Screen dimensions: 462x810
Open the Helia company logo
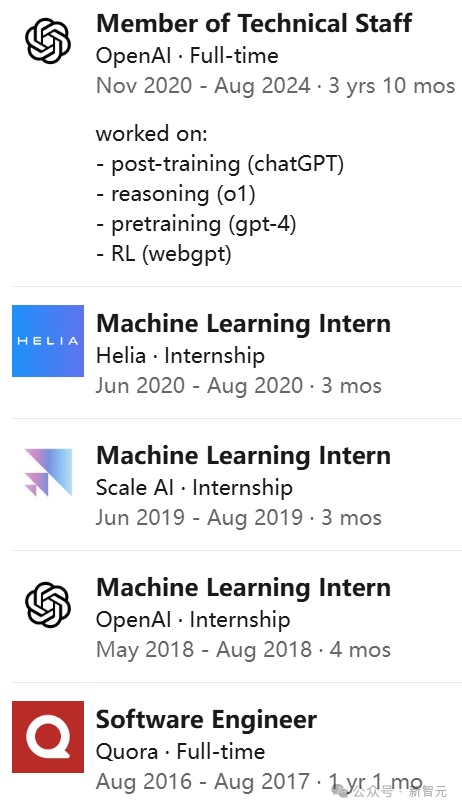[x=48, y=341]
